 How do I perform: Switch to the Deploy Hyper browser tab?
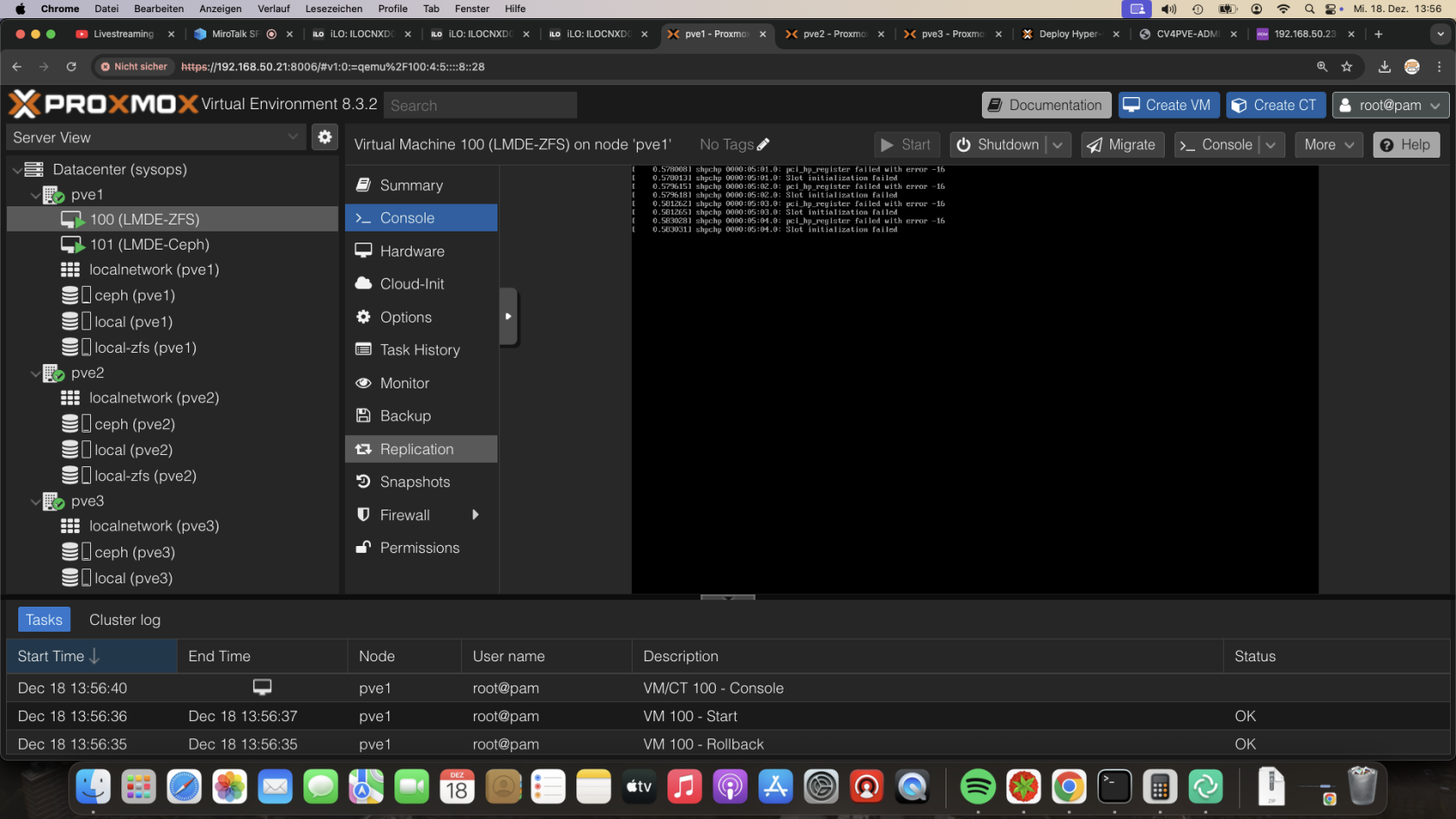pyautogui.click(x=1069, y=34)
